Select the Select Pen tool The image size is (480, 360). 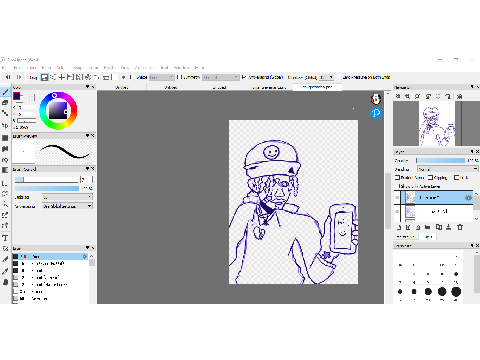tap(5, 215)
